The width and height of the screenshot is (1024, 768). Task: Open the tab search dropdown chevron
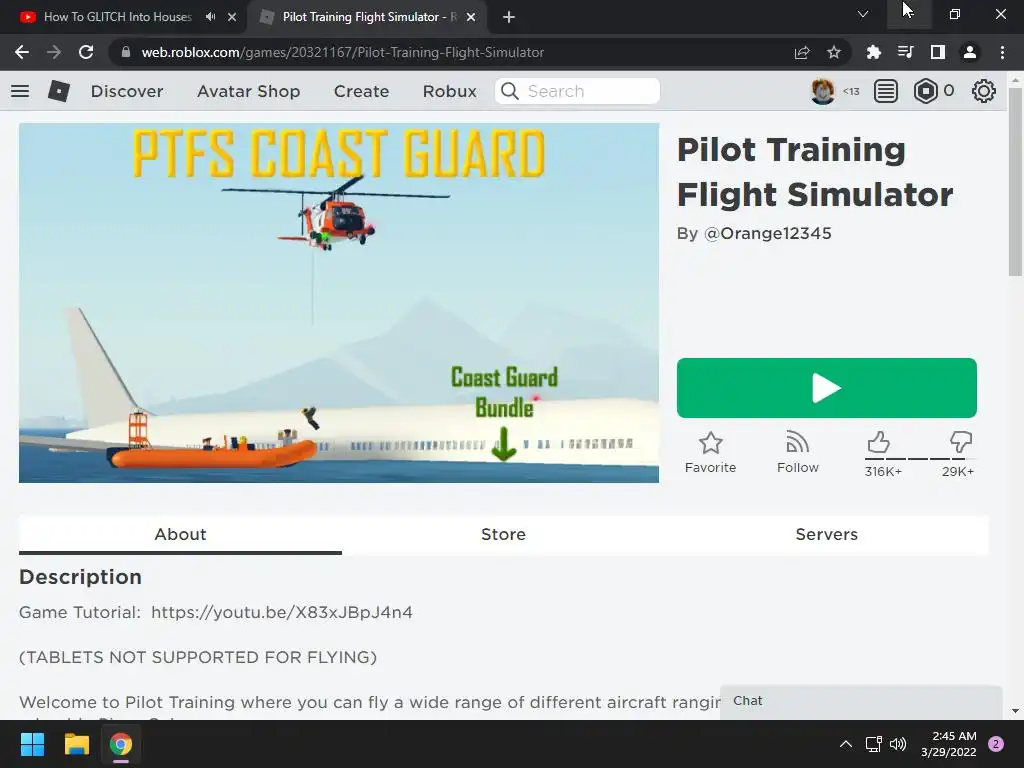(863, 14)
